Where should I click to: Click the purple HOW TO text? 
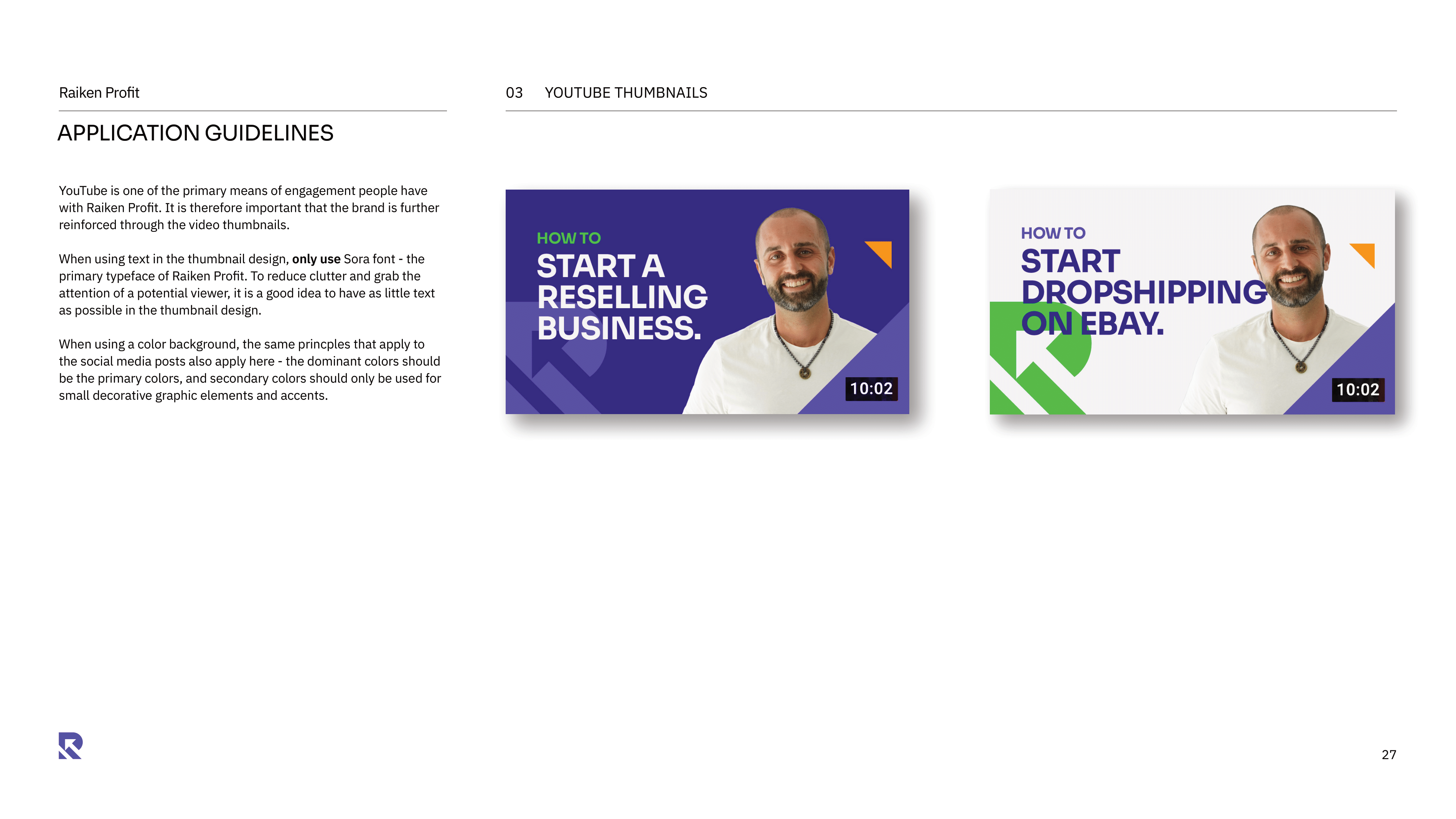(1053, 233)
